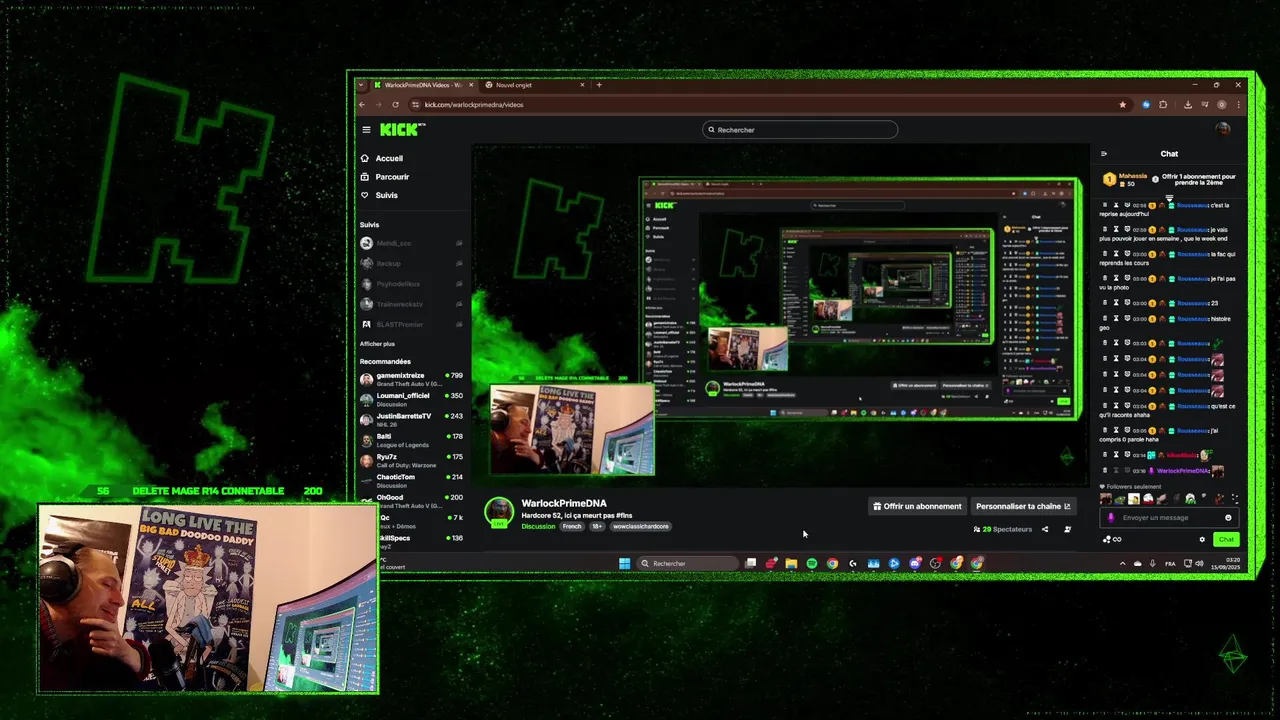Click the Discussion category link
Image resolution: width=1280 pixels, height=720 pixels.
coord(538,526)
